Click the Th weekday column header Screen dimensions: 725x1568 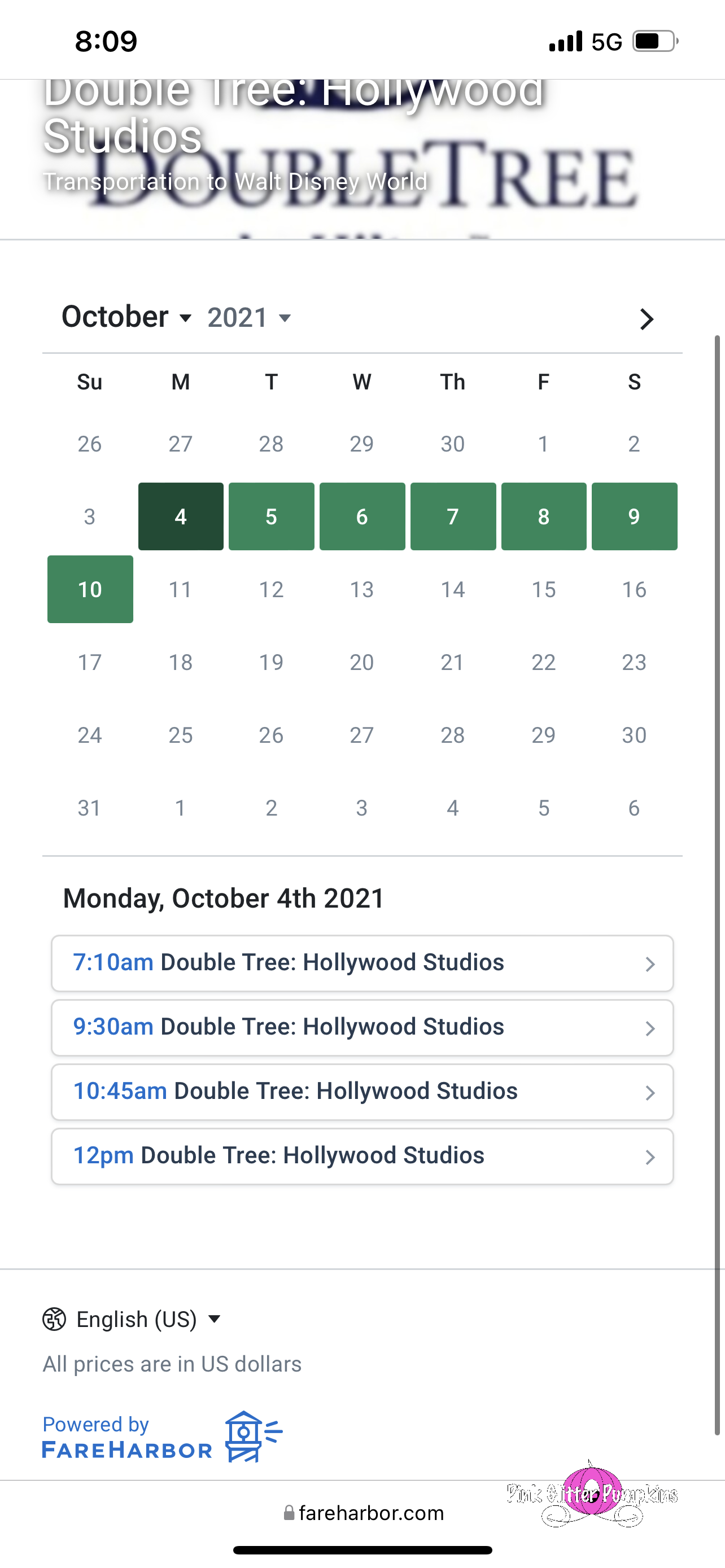pos(453,382)
